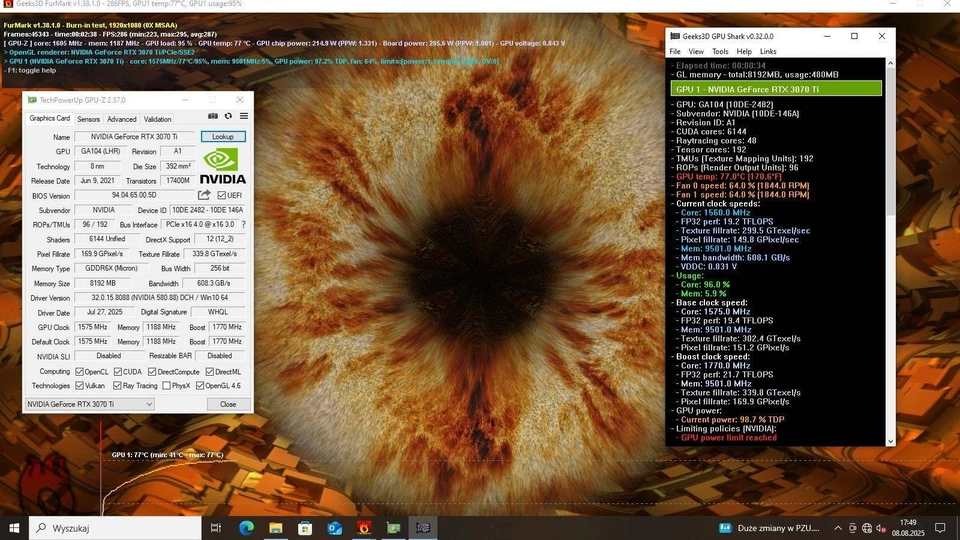
Task: Take a GPU-Z screenshot with the camera icon
Action: click(x=212, y=116)
